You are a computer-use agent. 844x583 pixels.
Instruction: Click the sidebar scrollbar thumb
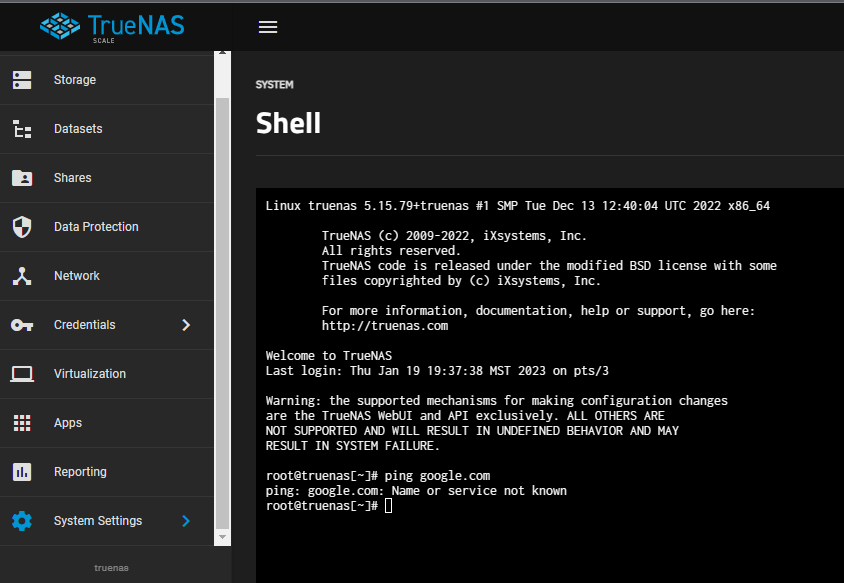[x=222, y=313]
